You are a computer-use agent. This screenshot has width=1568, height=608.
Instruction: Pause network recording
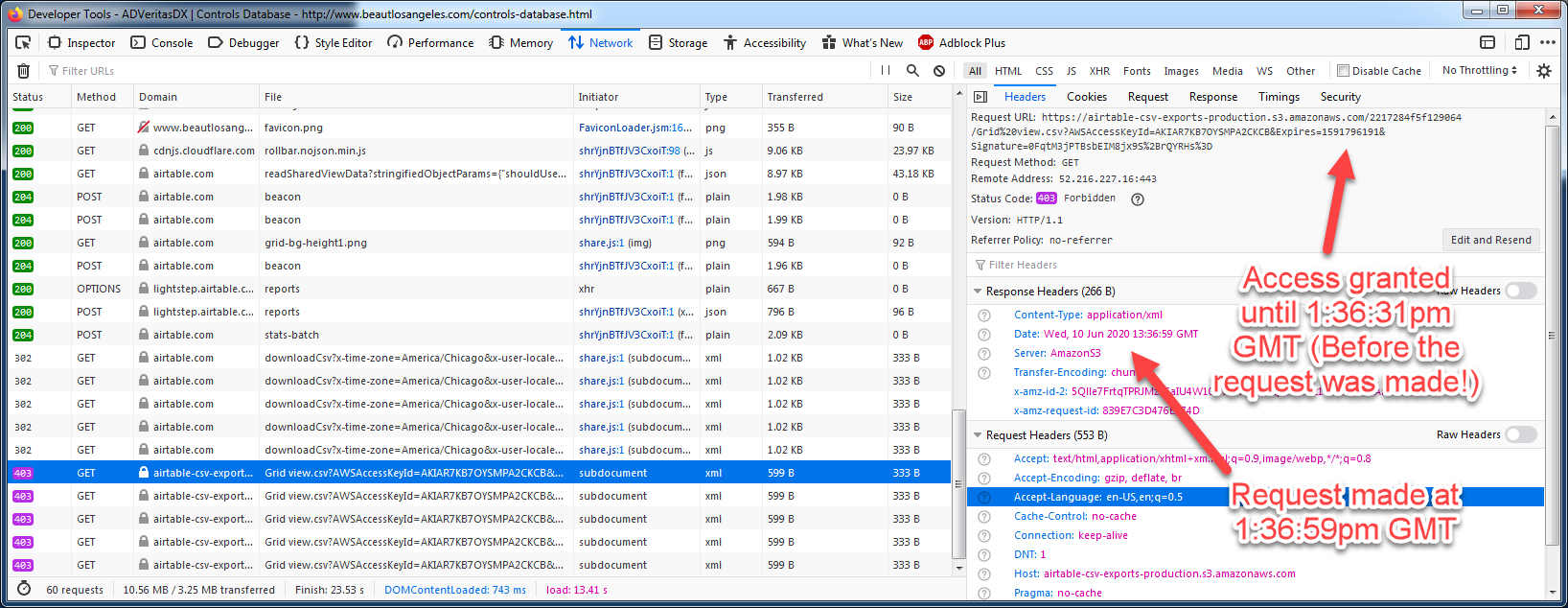tap(886, 71)
